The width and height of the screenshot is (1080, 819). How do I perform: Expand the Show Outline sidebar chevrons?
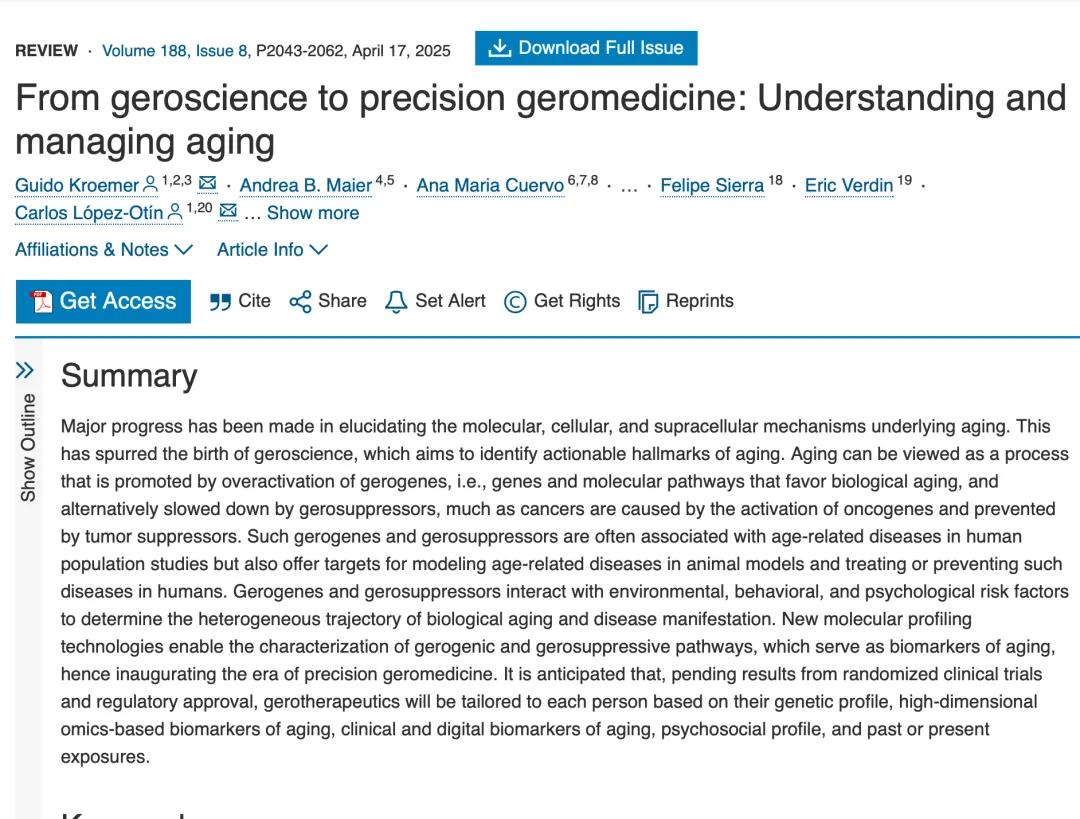click(26, 371)
